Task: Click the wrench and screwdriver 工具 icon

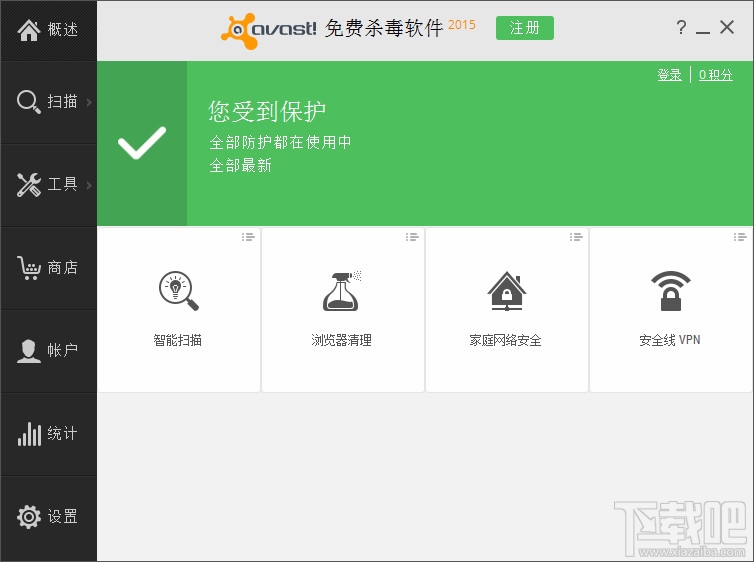Action: (29, 185)
